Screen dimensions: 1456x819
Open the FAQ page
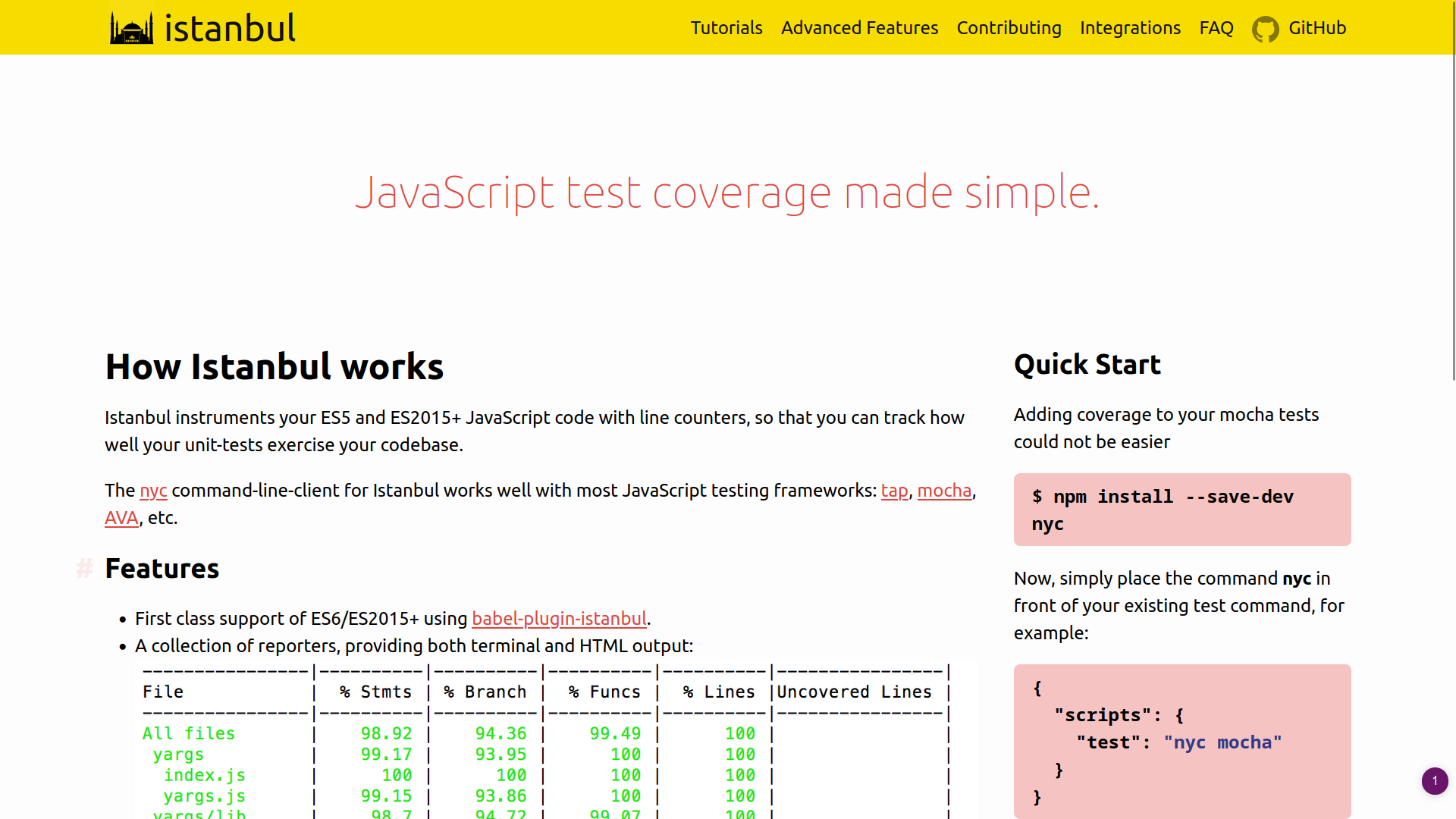[x=1216, y=28]
